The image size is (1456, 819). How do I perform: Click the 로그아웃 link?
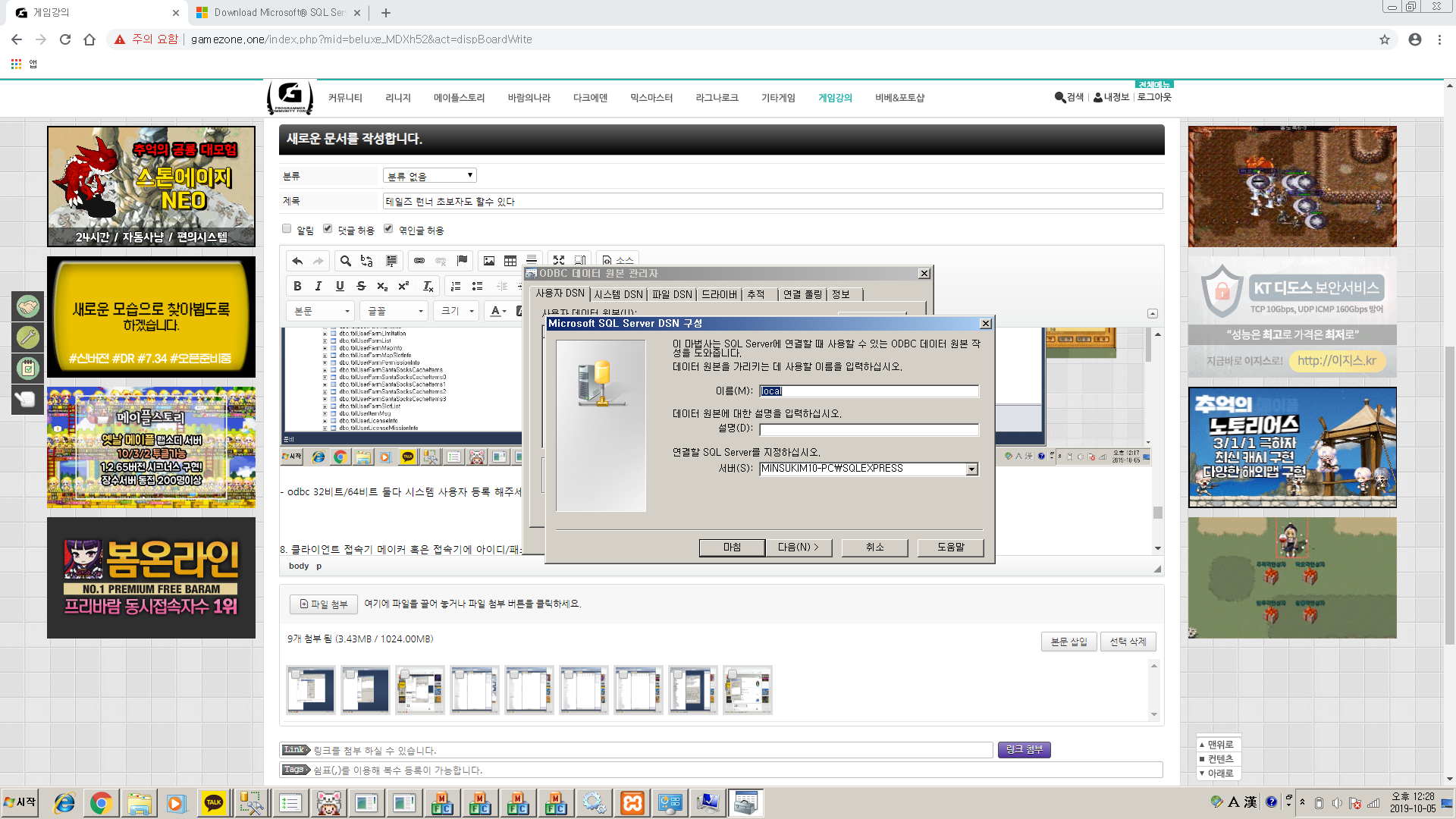tap(1154, 97)
